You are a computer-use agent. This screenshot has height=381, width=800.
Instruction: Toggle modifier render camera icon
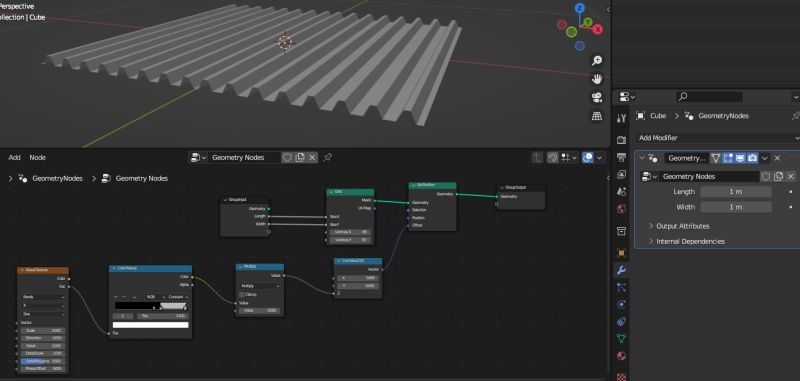click(753, 159)
